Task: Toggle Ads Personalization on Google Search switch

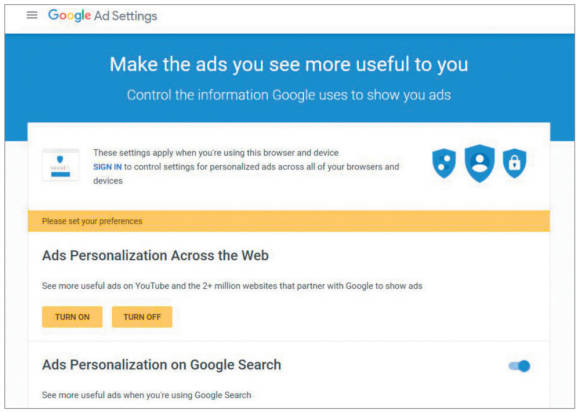Action: pyautogui.click(x=519, y=366)
